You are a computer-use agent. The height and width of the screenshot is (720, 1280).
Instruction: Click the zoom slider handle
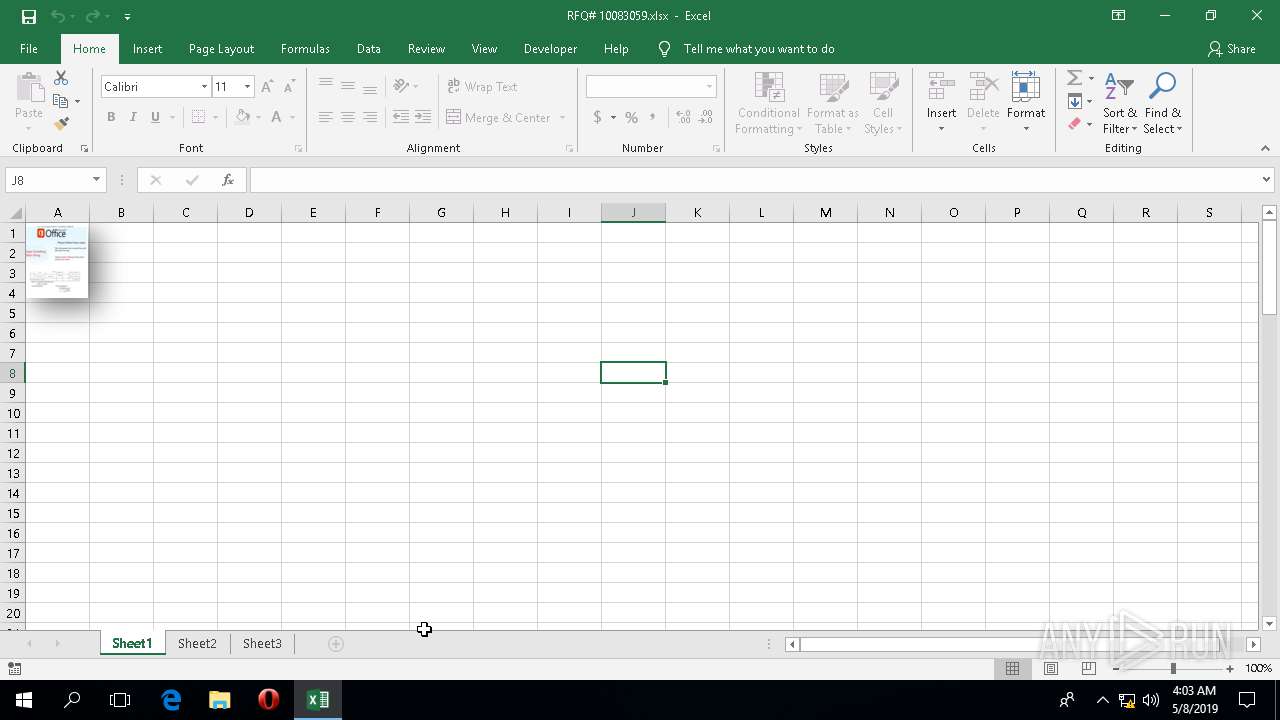(1173, 669)
